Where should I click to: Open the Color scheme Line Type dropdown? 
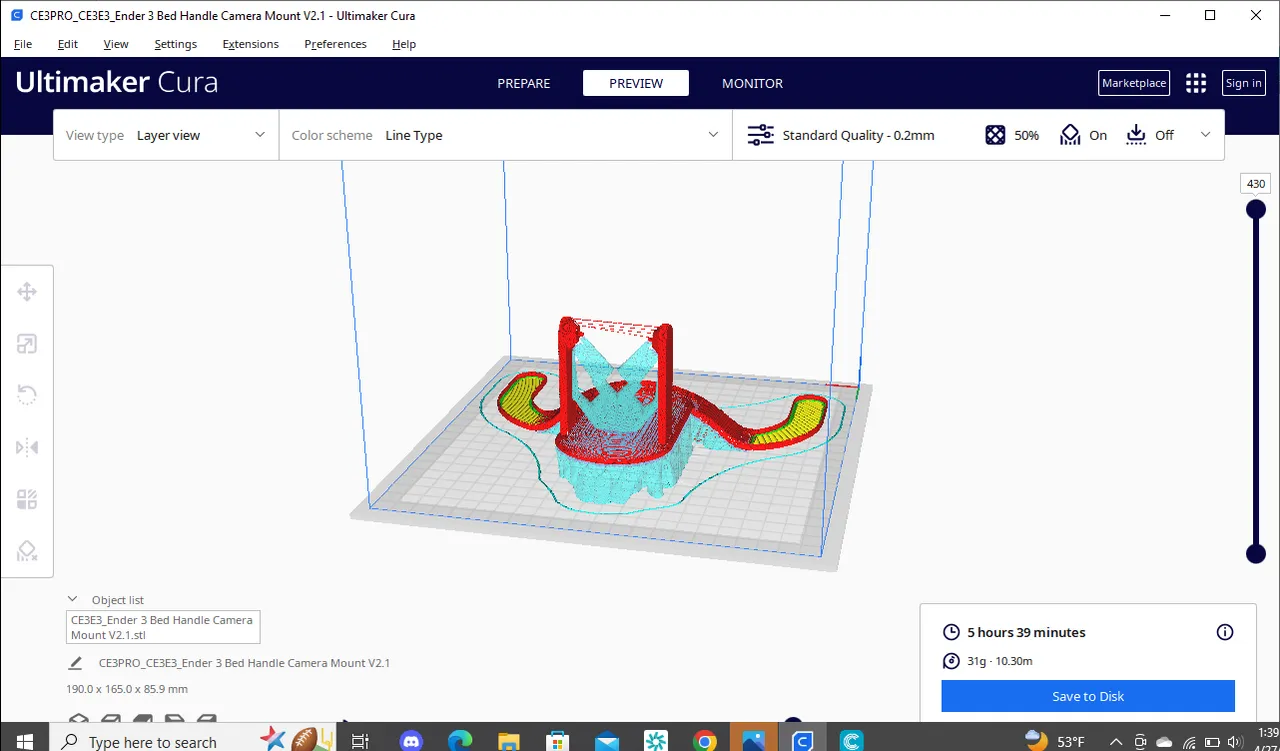[x=505, y=135]
